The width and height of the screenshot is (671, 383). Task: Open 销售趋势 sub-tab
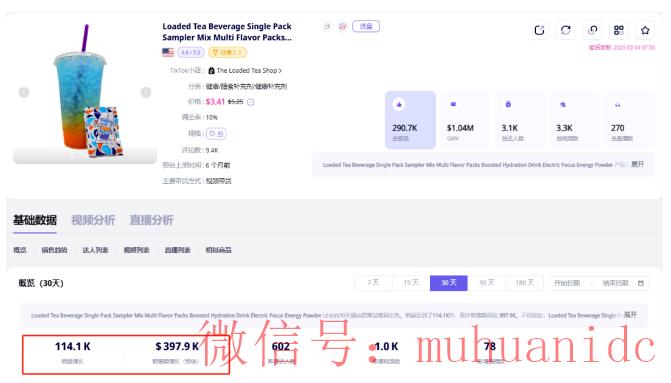54,250
